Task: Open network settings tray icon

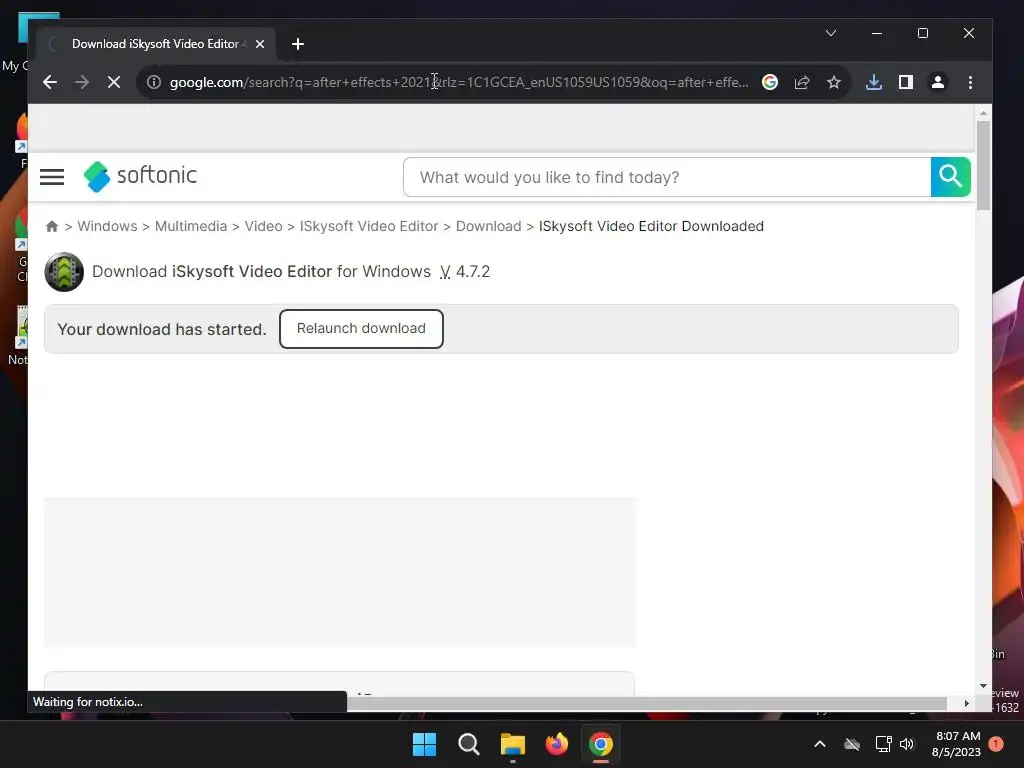Action: (884, 744)
